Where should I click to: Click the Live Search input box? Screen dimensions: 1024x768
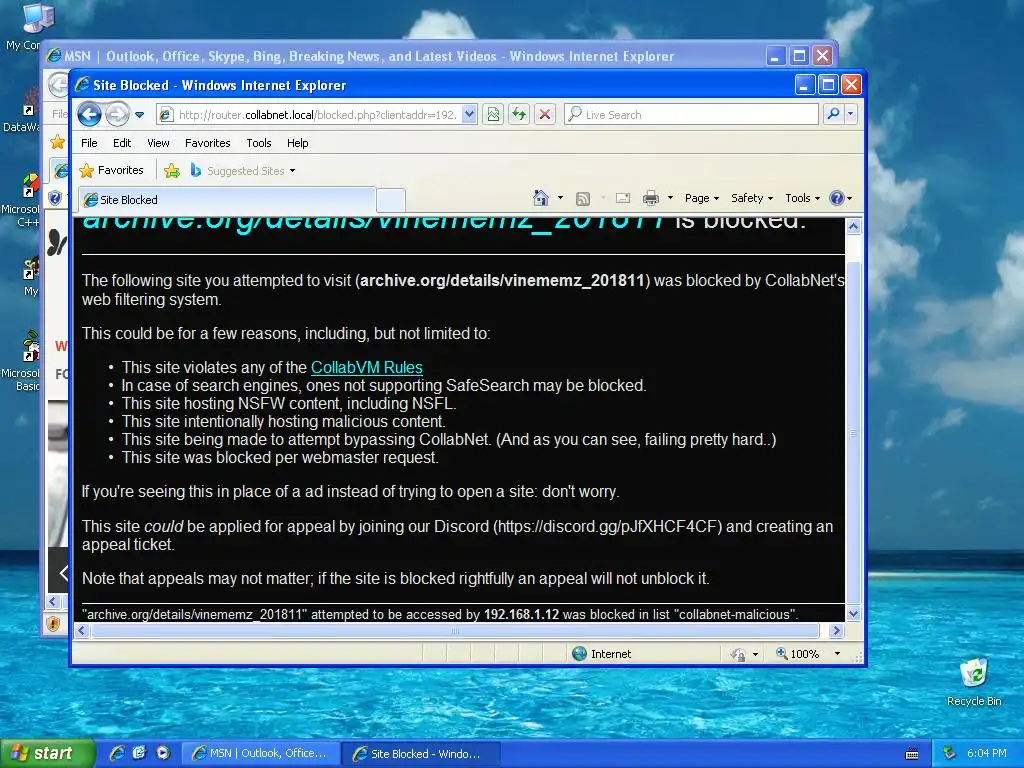(691, 114)
